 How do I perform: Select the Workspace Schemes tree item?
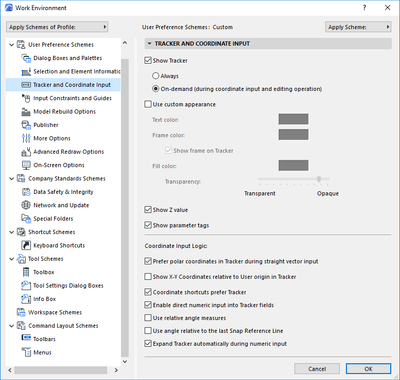(x=55, y=312)
